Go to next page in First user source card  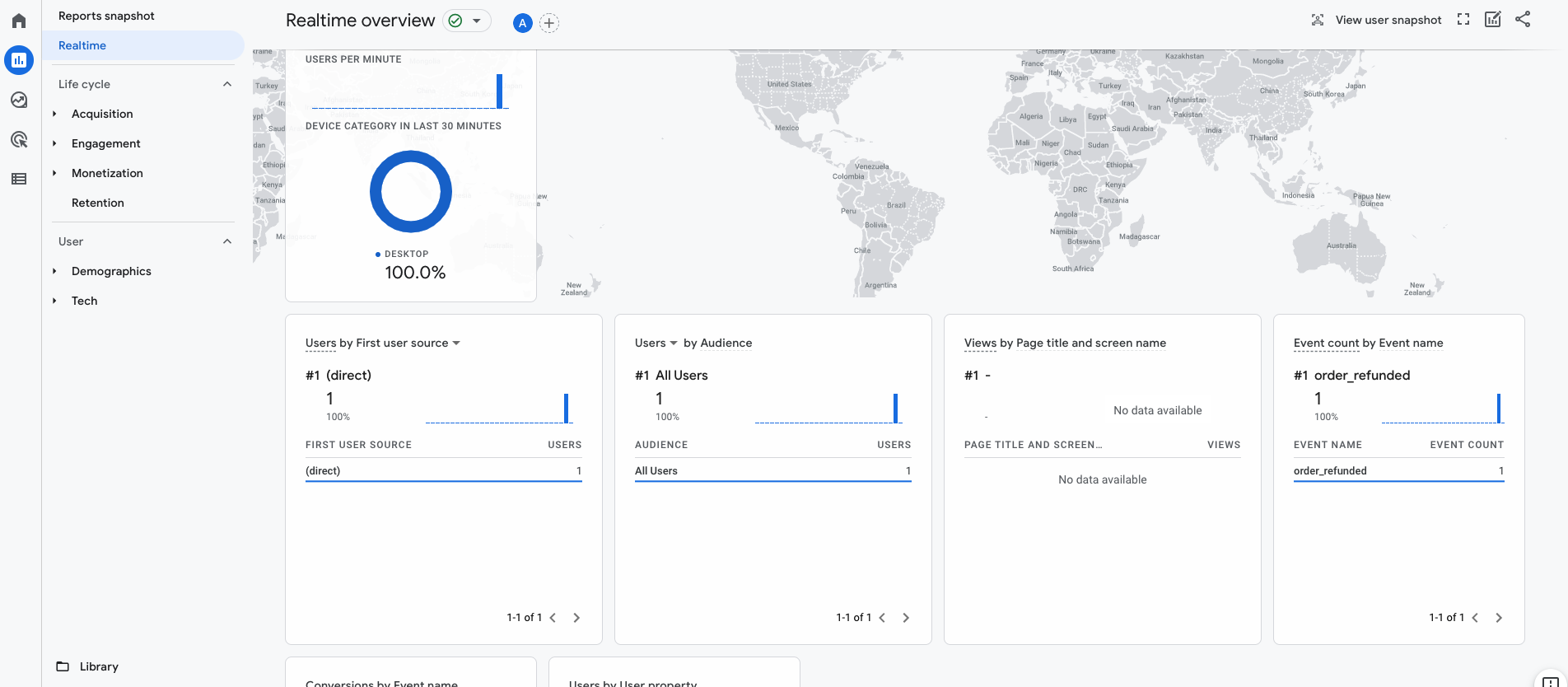(x=576, y=618)
